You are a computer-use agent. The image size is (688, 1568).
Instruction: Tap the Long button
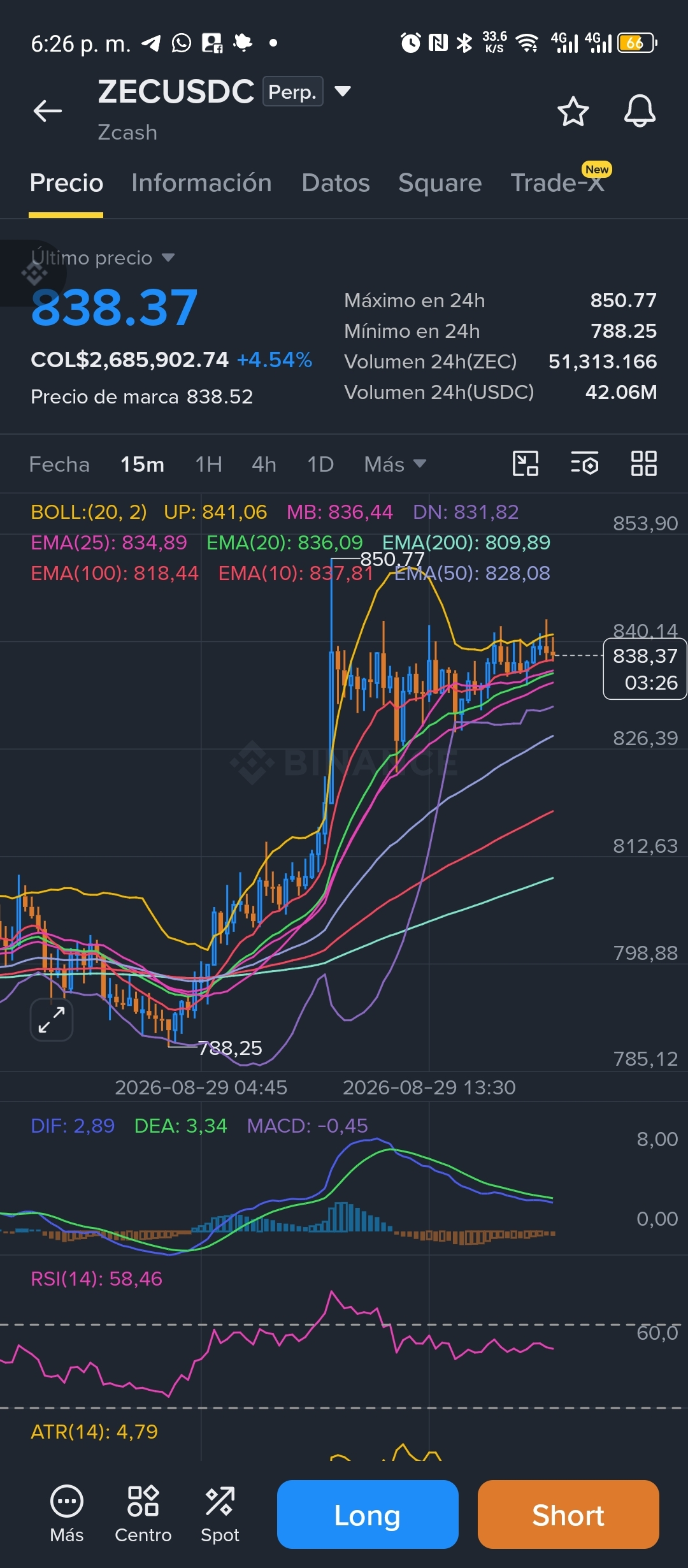(x=368, y=1514)
